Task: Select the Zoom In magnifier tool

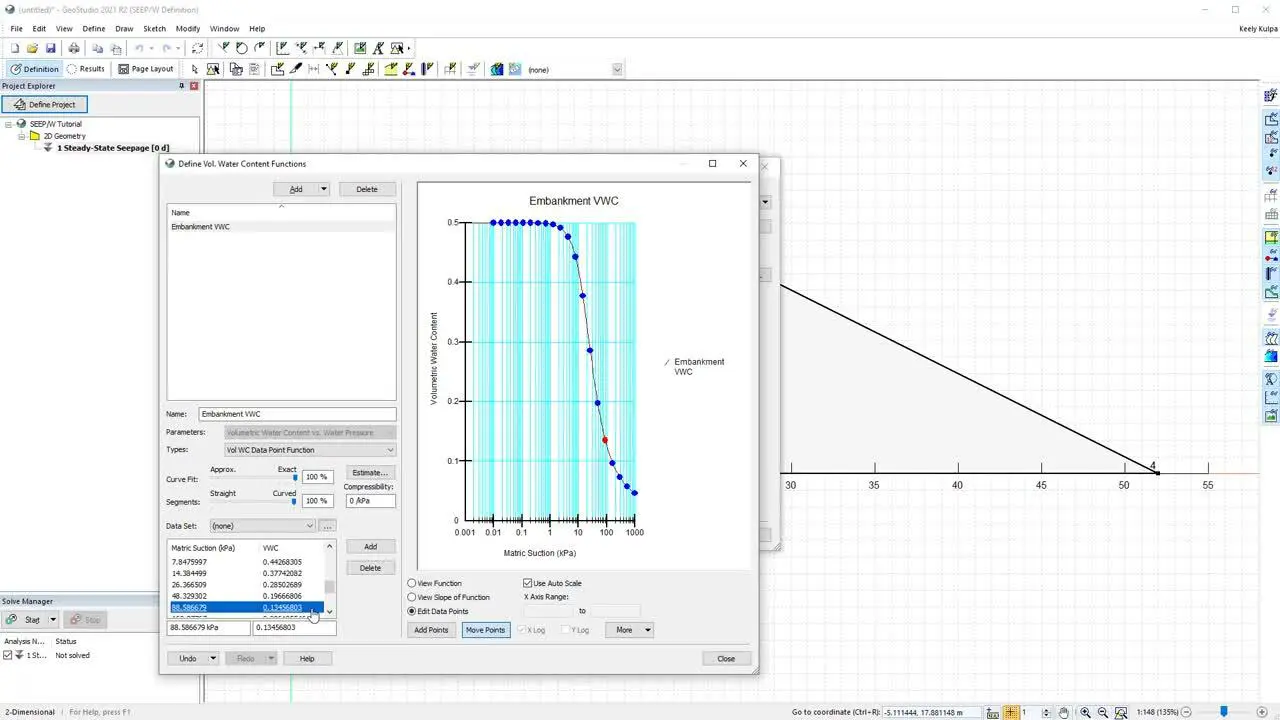Action: pyautogui.click(x=1086, y=712)
